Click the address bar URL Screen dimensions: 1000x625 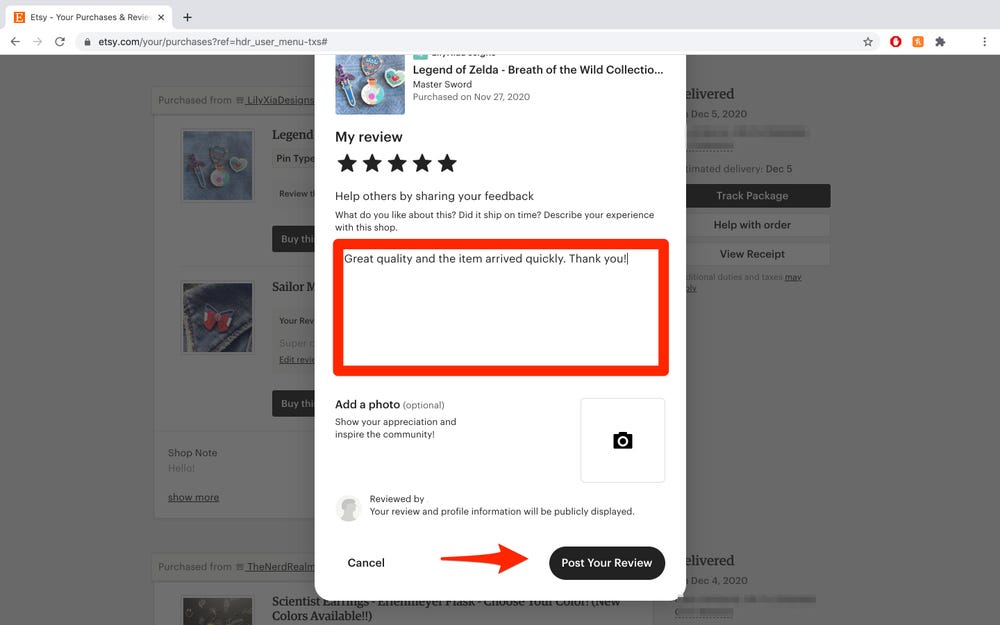(x=213, y=42)
